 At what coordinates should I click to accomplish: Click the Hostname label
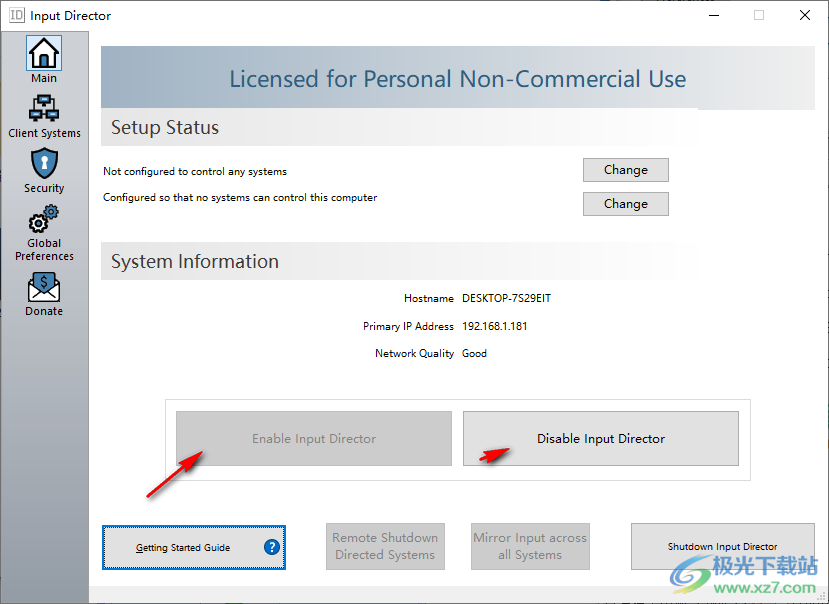[x=429, y=298]
